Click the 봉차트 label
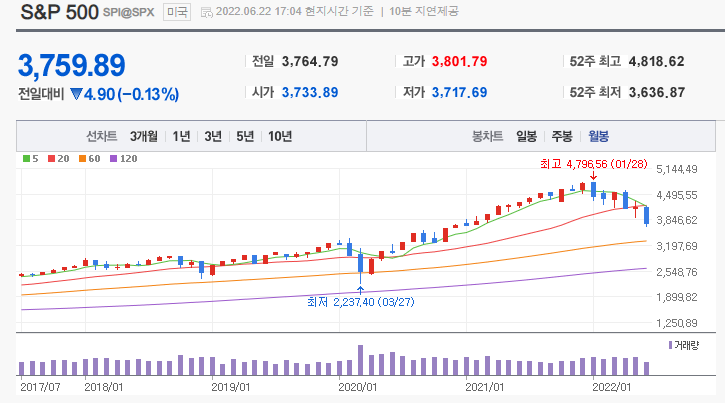The image size is (725, 403). coord(487,136)
